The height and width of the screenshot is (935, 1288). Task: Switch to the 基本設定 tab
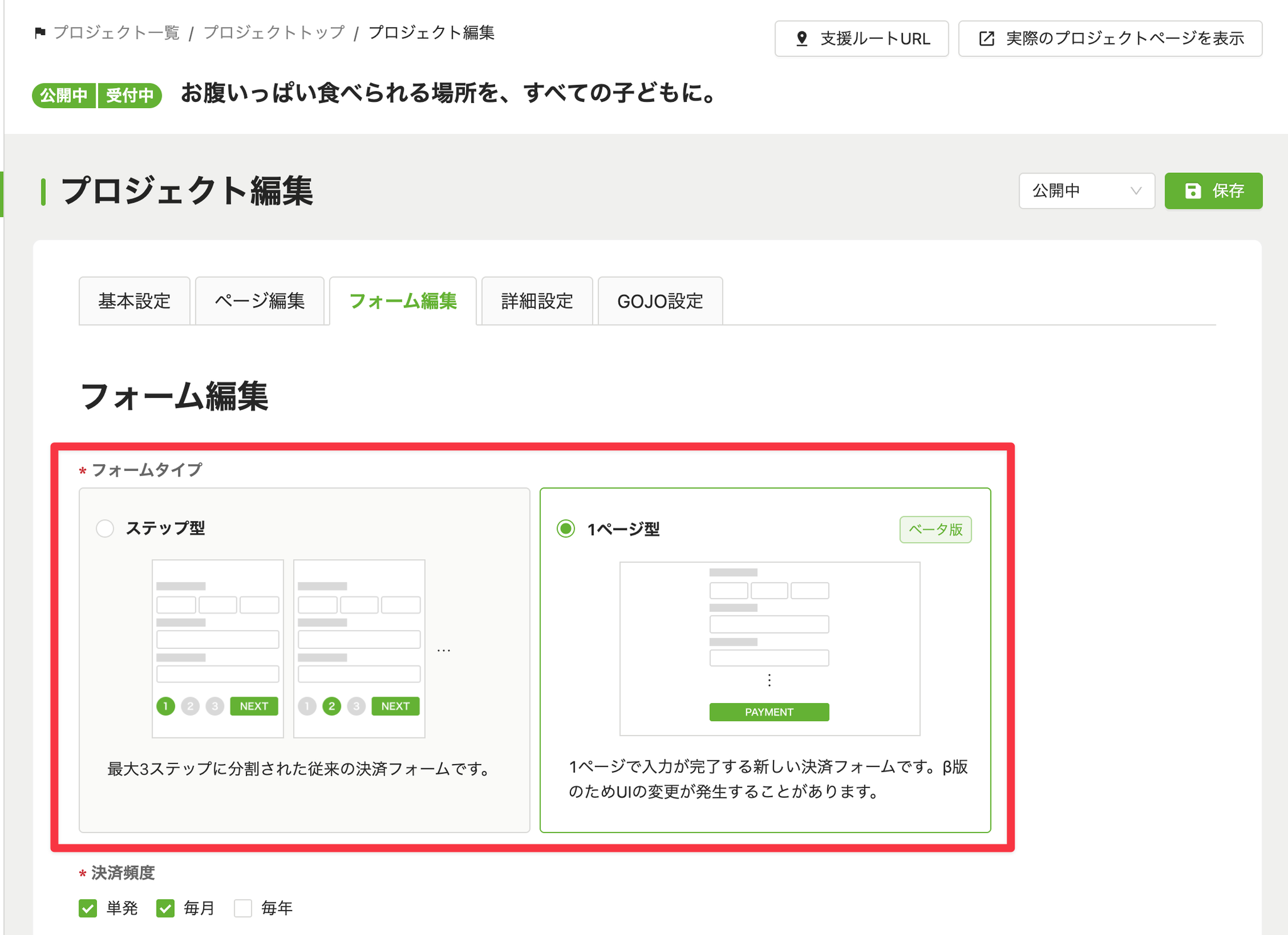pos(134,301)
